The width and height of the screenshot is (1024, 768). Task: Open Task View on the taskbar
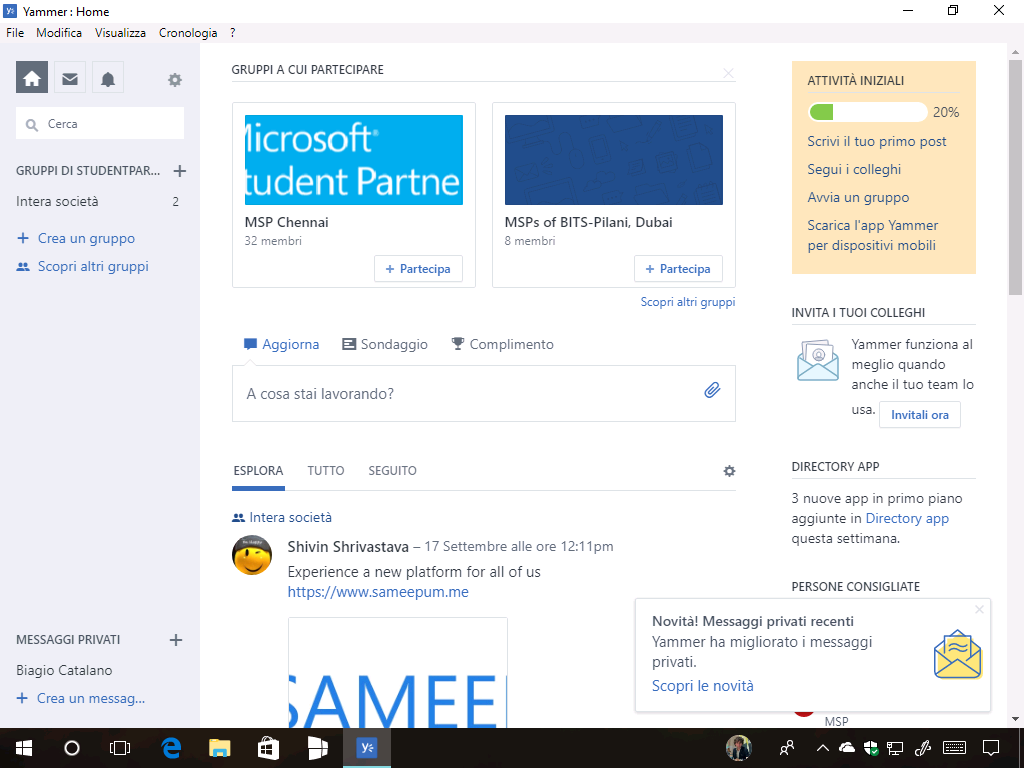point(120,748)
